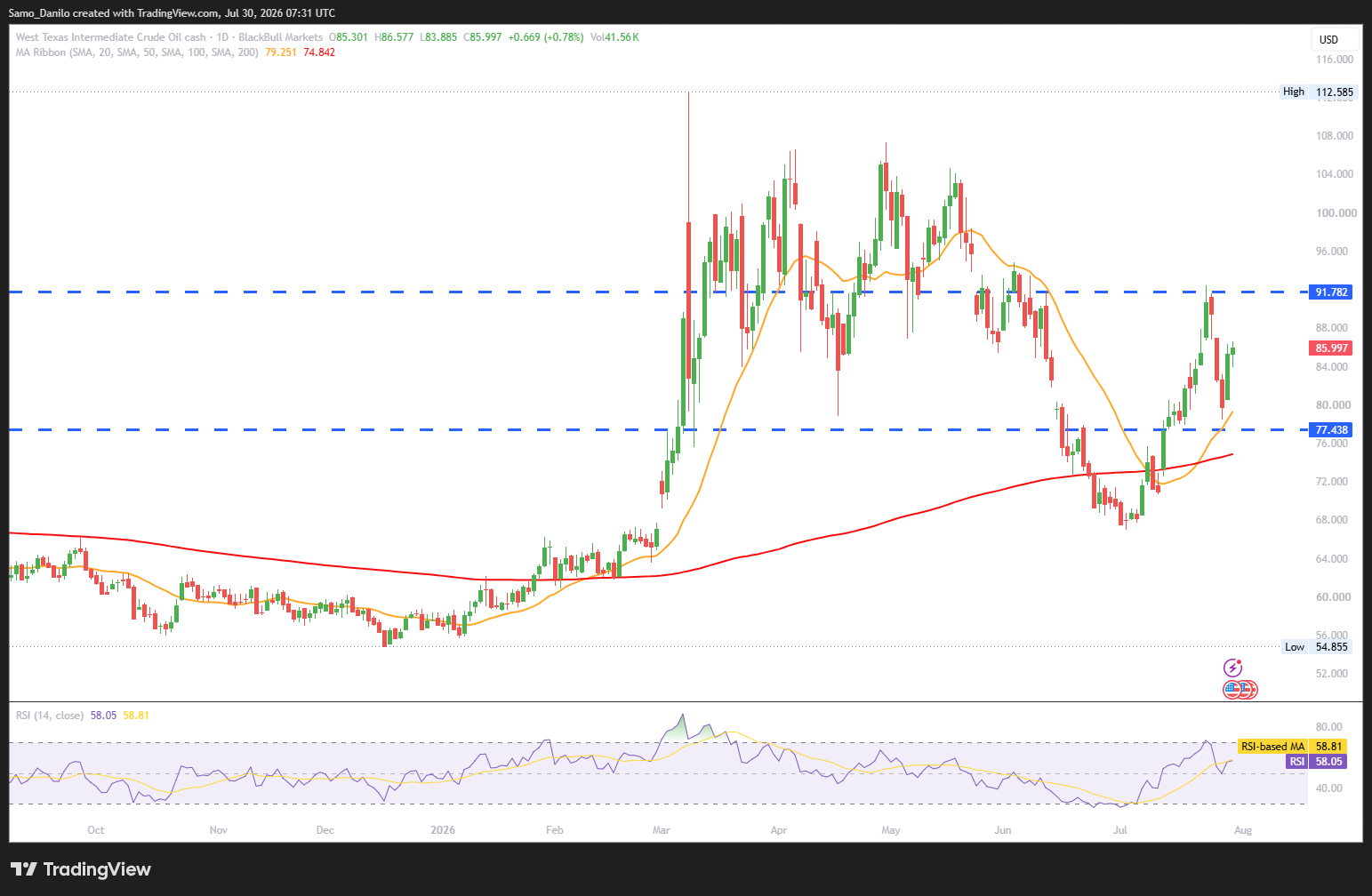Click the Dec label on time axis

coord(325,830)
